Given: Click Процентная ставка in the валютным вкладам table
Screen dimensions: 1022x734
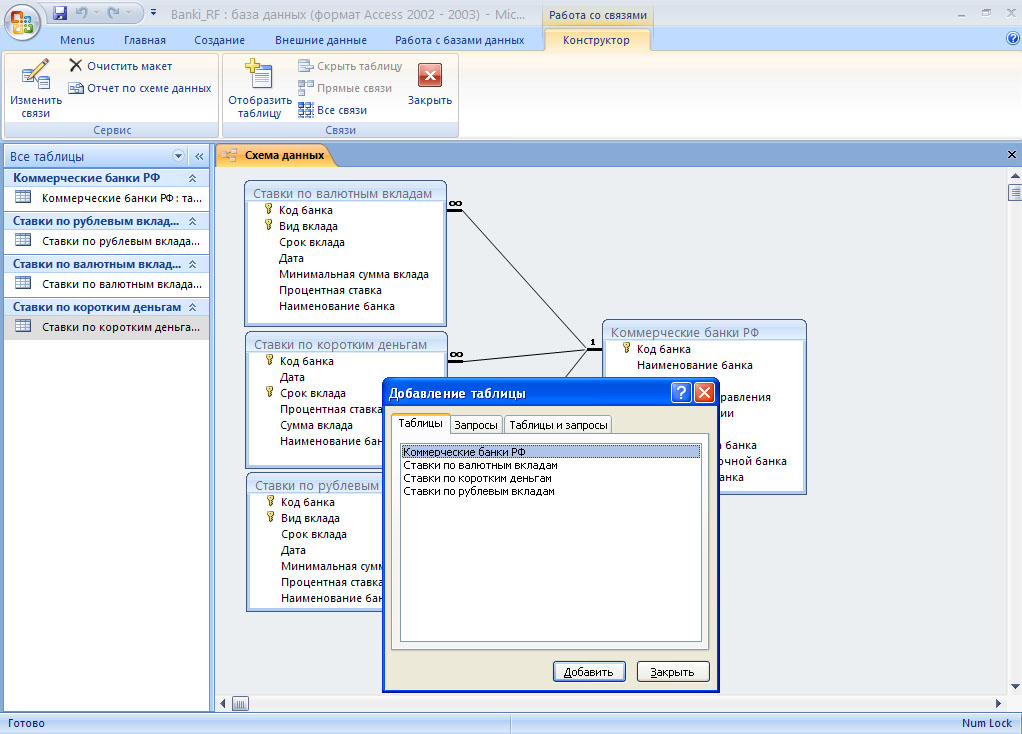Looking at the screenshot, I should (330, 290).
